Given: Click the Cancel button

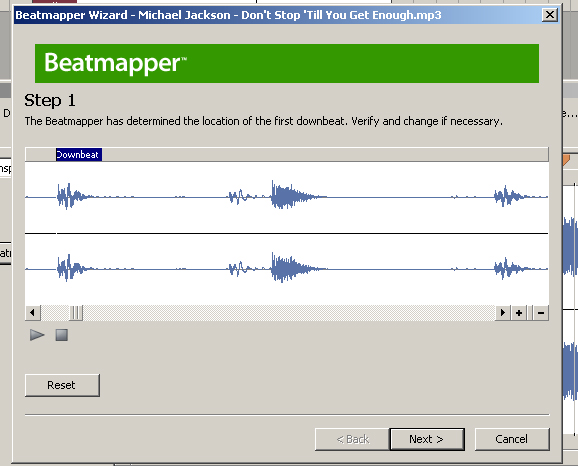Looking at the screenshot, I should point(512,439).
